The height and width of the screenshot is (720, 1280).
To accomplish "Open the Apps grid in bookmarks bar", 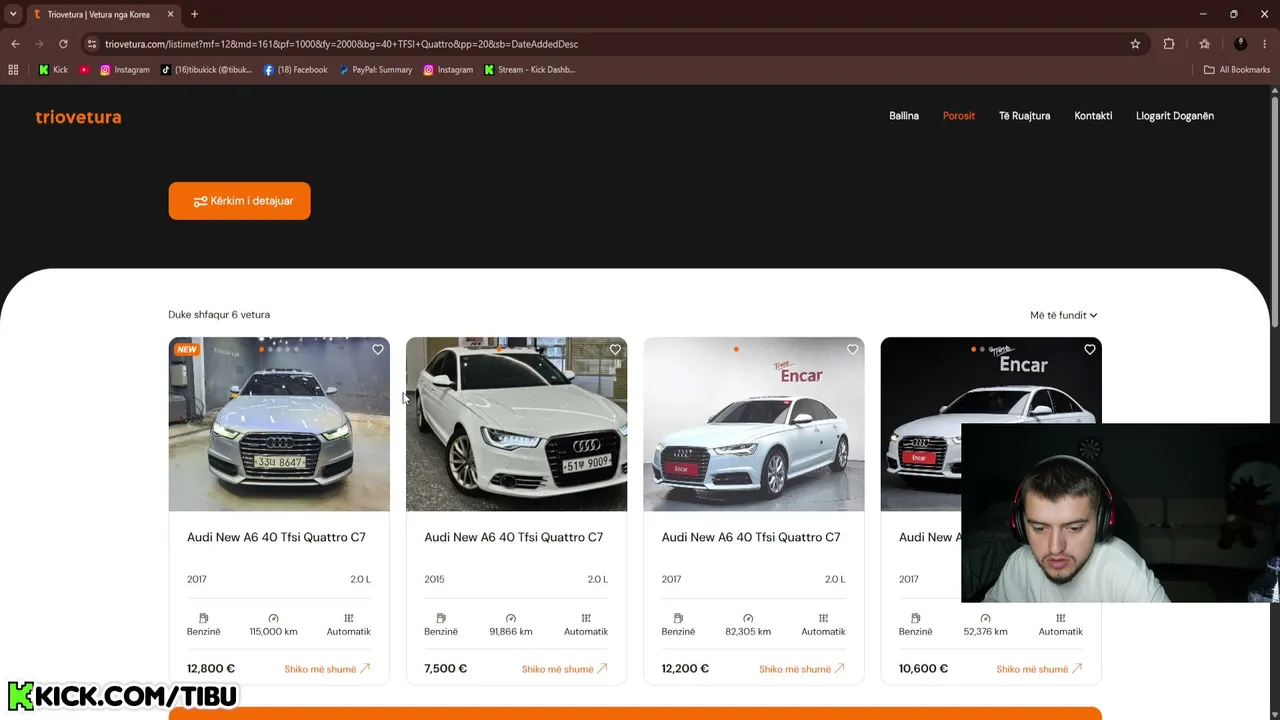I will [13, 70].
